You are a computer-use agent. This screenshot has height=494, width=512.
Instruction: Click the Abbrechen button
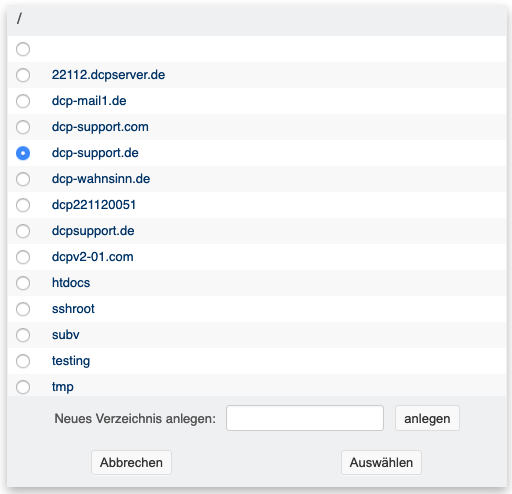coord(131,463)
